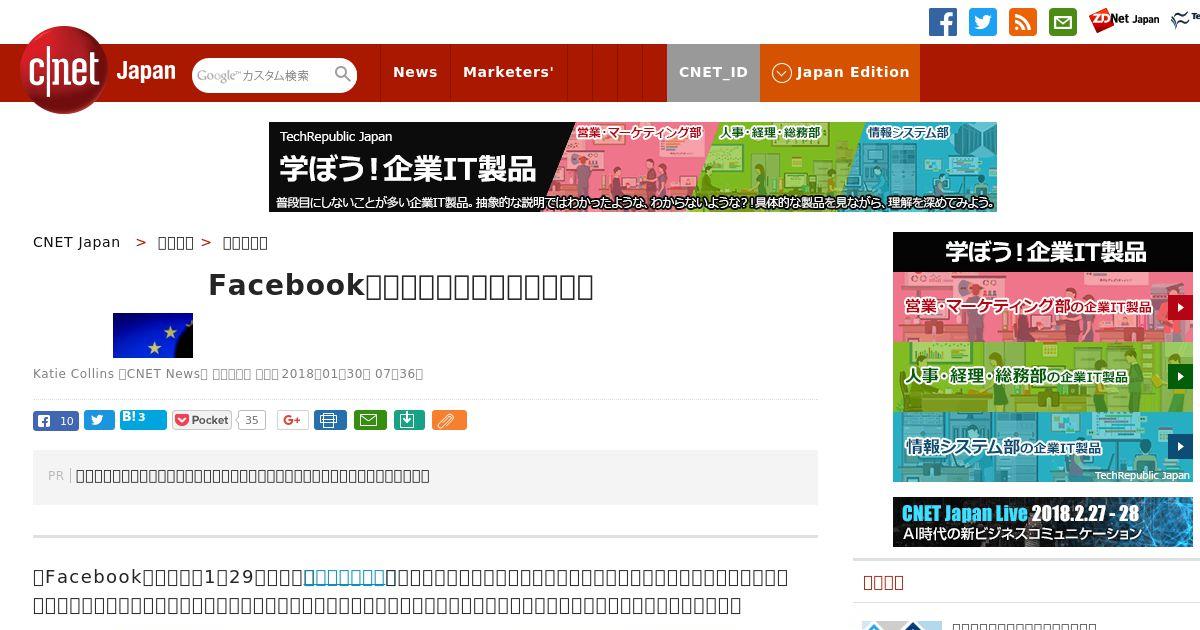Focus the Google custom search field
1200x630 pixels.
[263, 75]
